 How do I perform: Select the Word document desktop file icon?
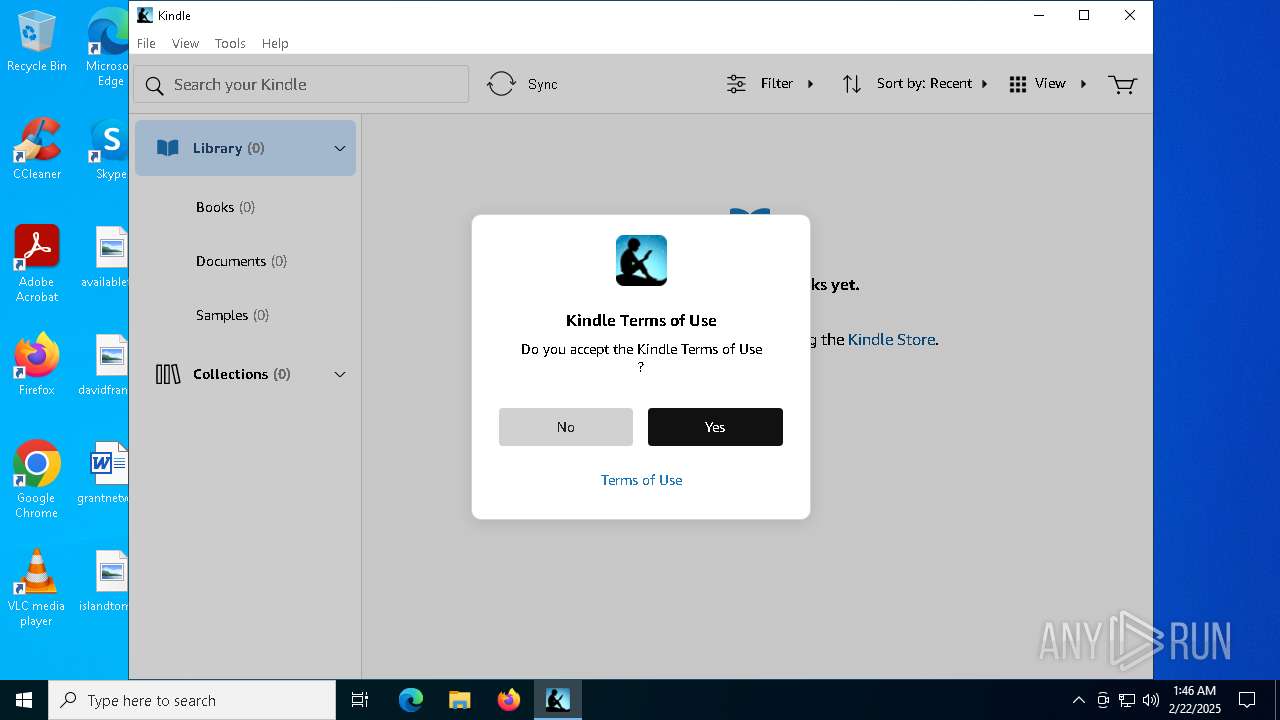(107, 473)
